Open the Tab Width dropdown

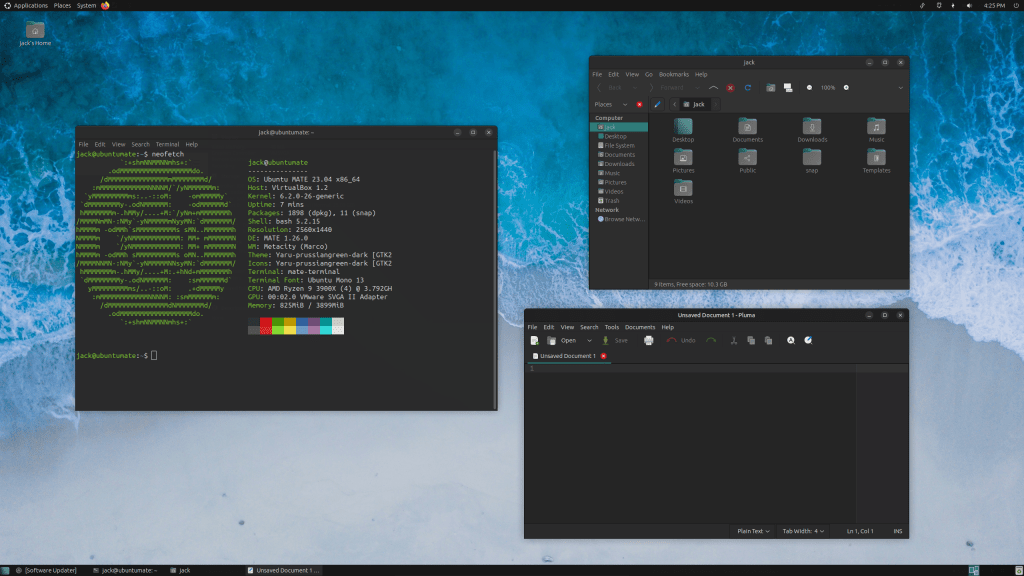coord(804,531)
